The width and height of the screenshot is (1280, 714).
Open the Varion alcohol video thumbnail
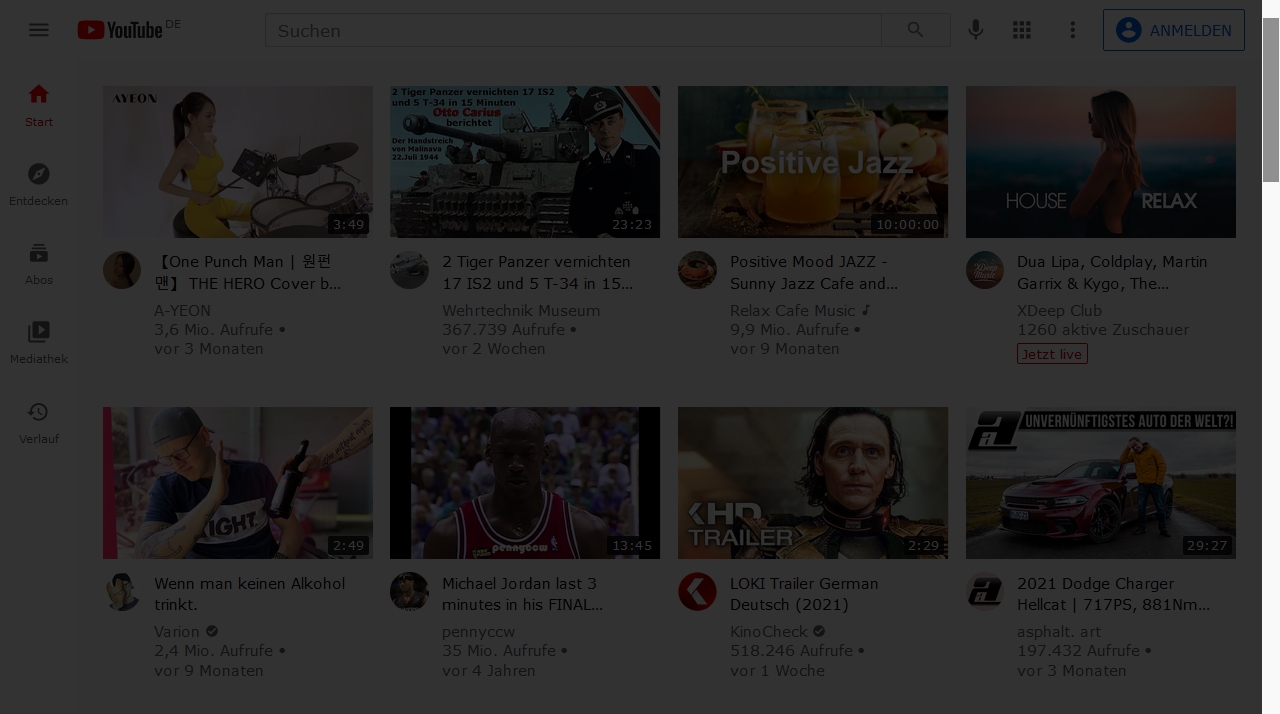pos(238,483)
